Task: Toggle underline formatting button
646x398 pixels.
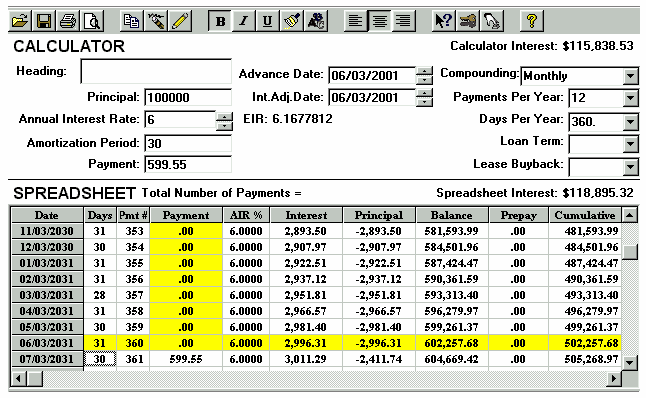Action: tap(268, 21)
